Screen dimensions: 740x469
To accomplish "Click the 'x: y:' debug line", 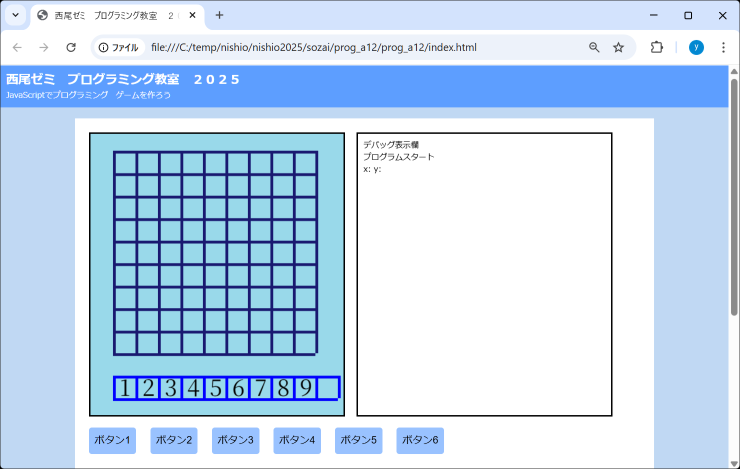I will click(x=372, y=169).
